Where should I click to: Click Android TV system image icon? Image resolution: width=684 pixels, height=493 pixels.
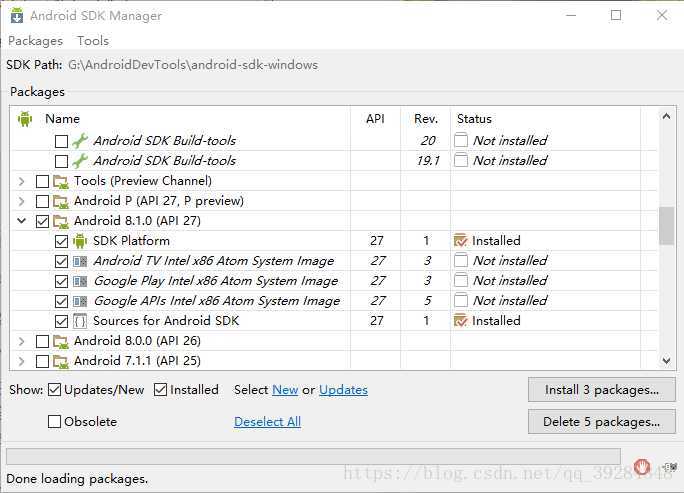click(80, 261)
